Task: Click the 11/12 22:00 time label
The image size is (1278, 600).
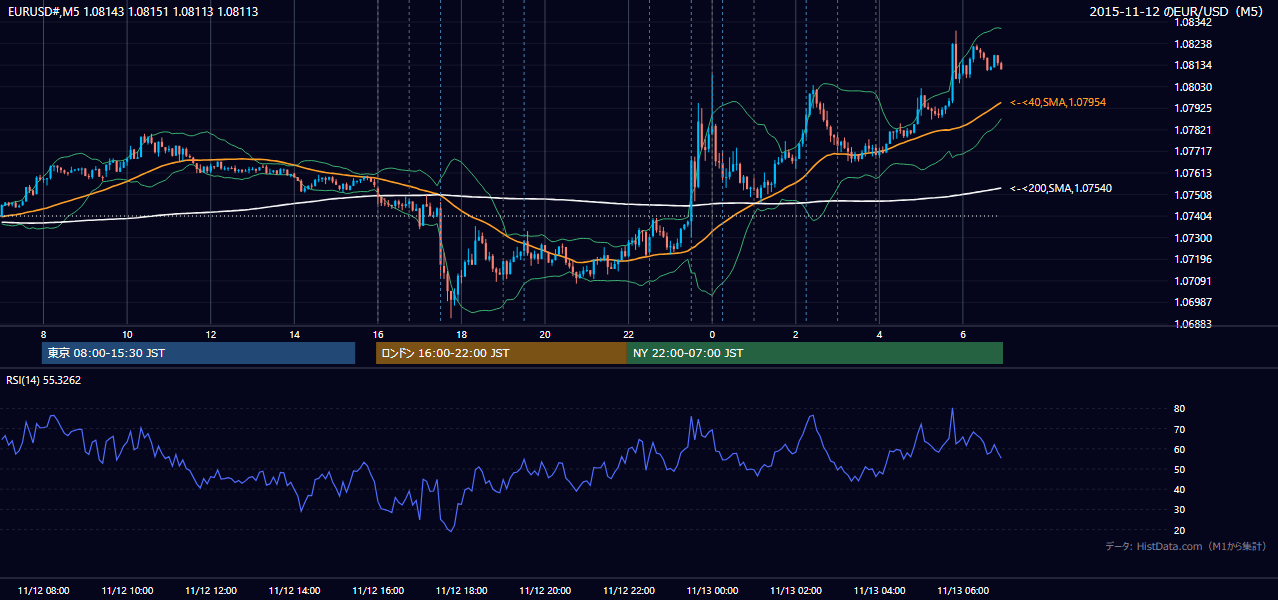Action: pyautogui.click(x=628, y=591)
